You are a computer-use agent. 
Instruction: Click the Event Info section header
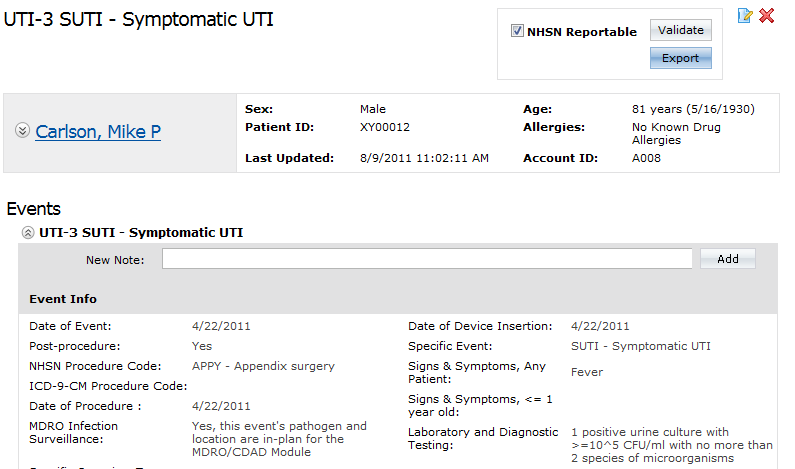(63, 299)
